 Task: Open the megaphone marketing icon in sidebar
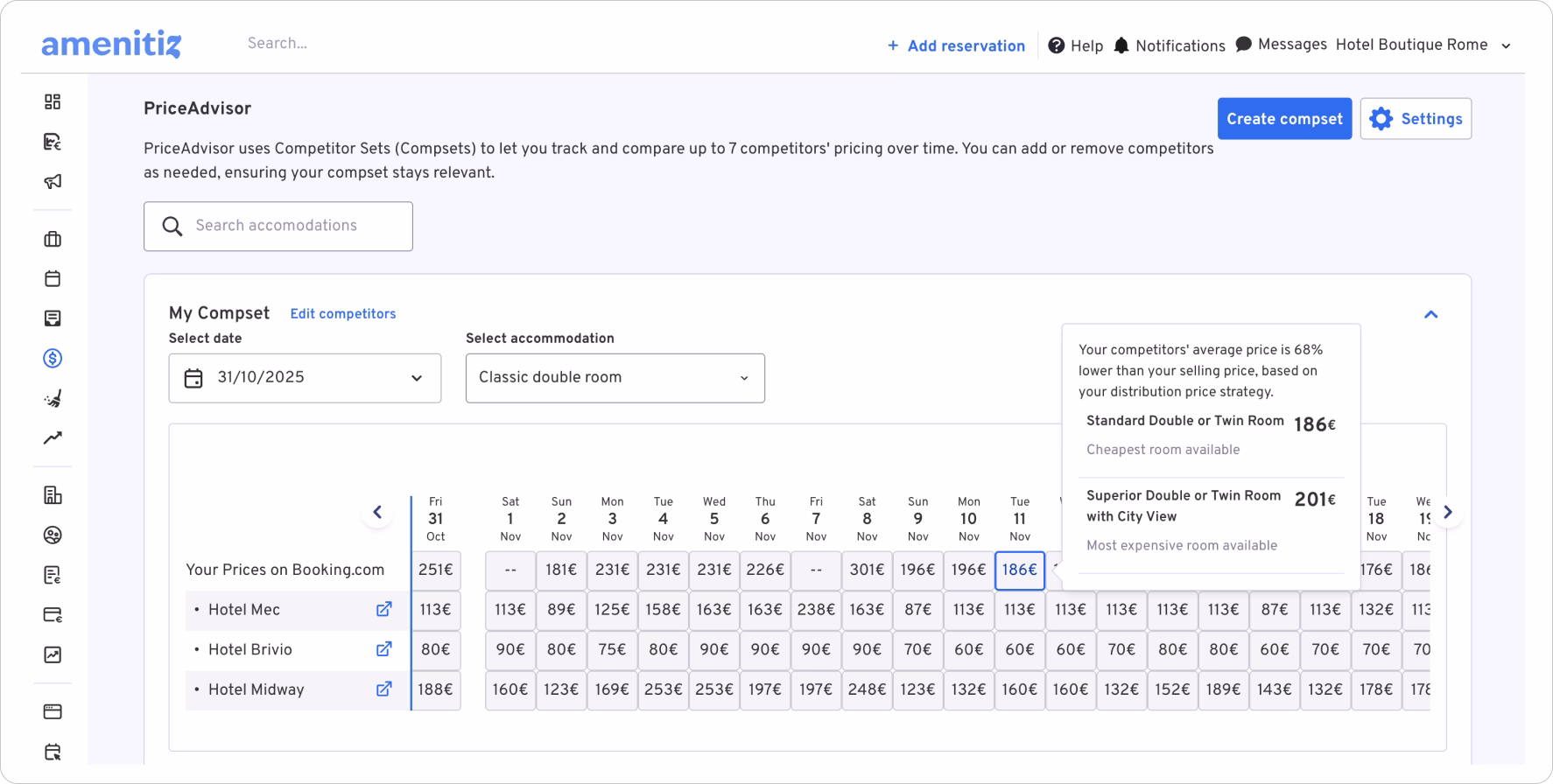(x=53, y=181)
